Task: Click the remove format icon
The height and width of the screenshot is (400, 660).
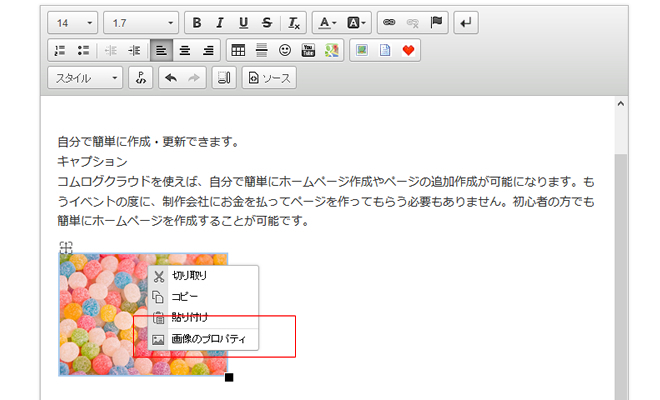Action: click(x=293, y=22)
